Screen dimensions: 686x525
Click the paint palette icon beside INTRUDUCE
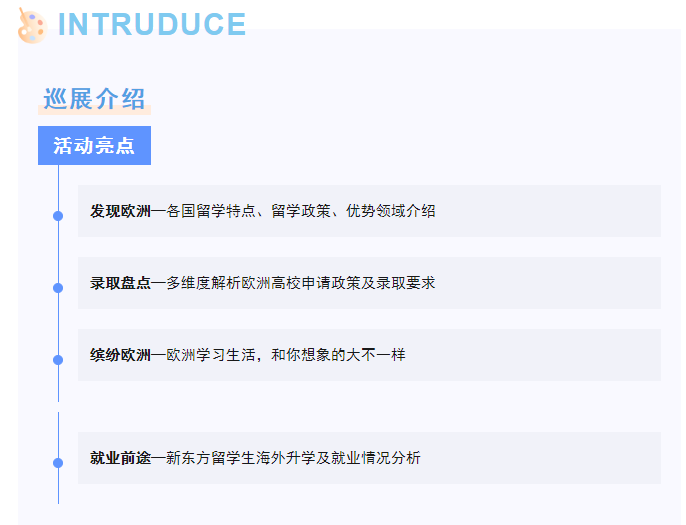(32, 25)
